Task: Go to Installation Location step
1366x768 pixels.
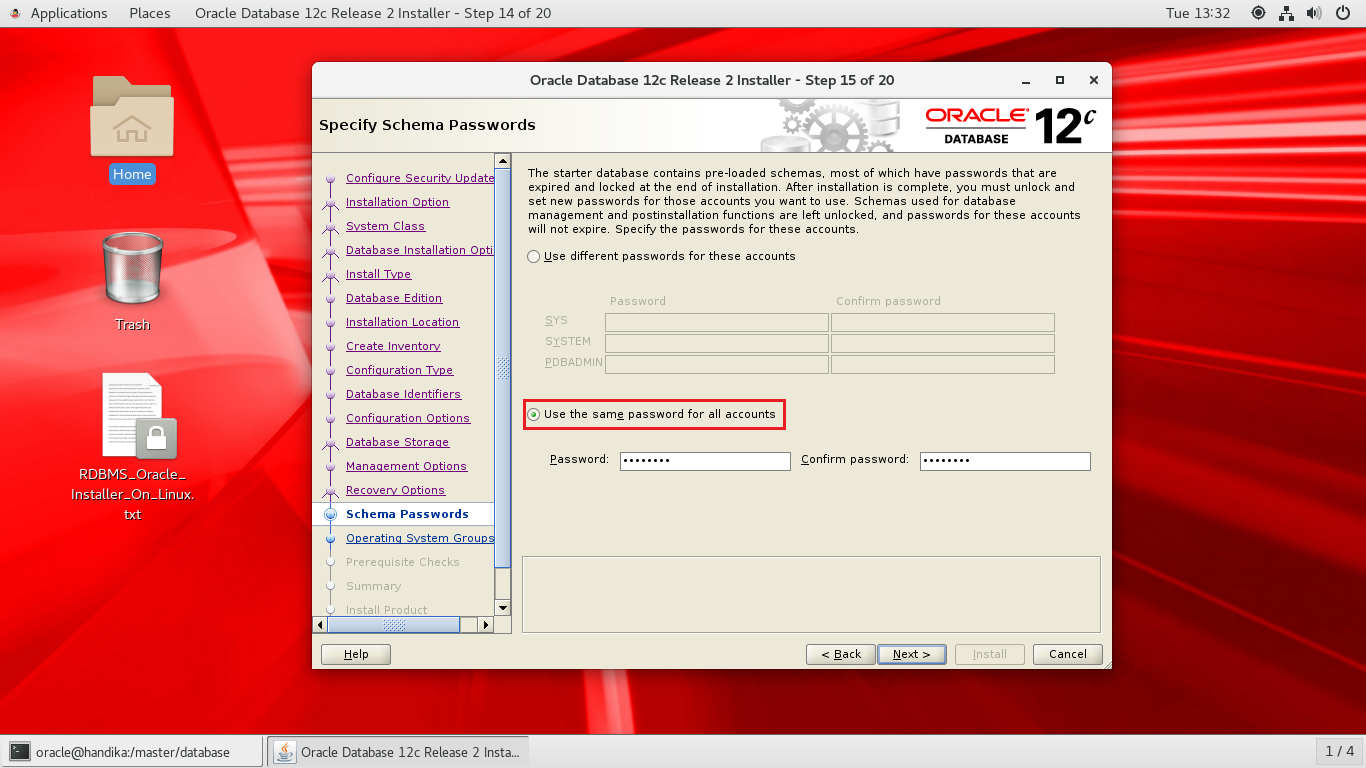Action: 402,322
